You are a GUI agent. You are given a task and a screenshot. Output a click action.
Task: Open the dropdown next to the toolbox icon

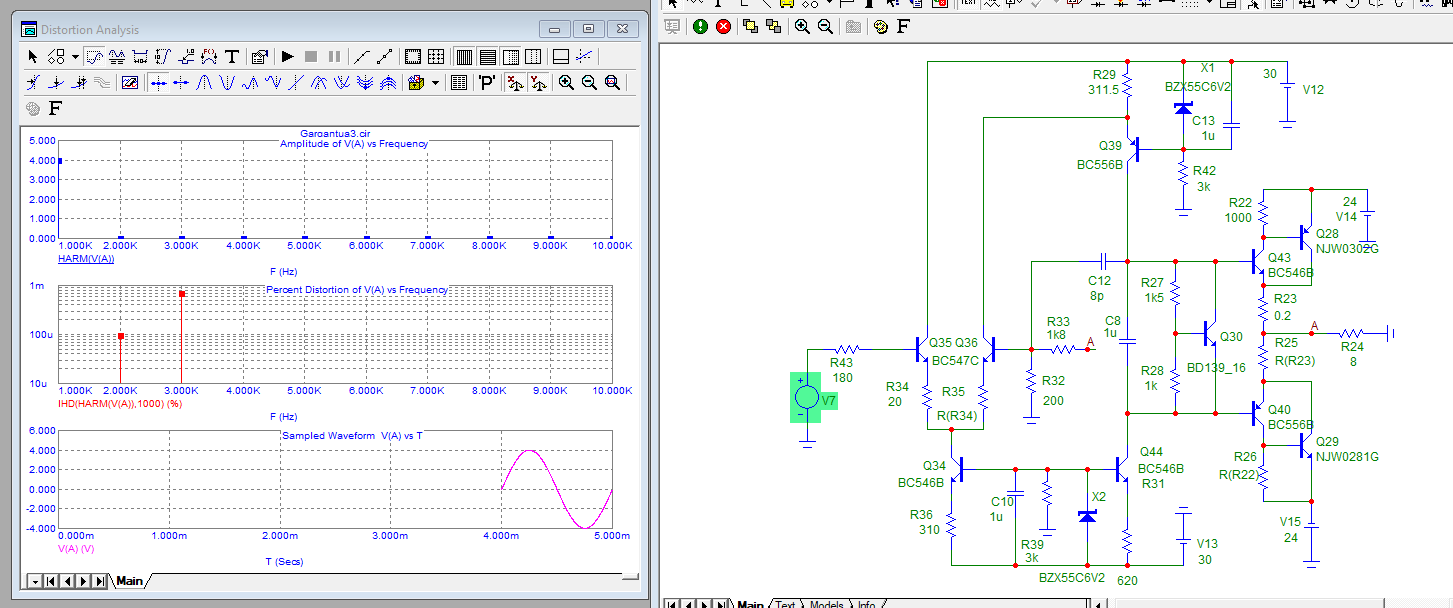(x=435, y=83)
